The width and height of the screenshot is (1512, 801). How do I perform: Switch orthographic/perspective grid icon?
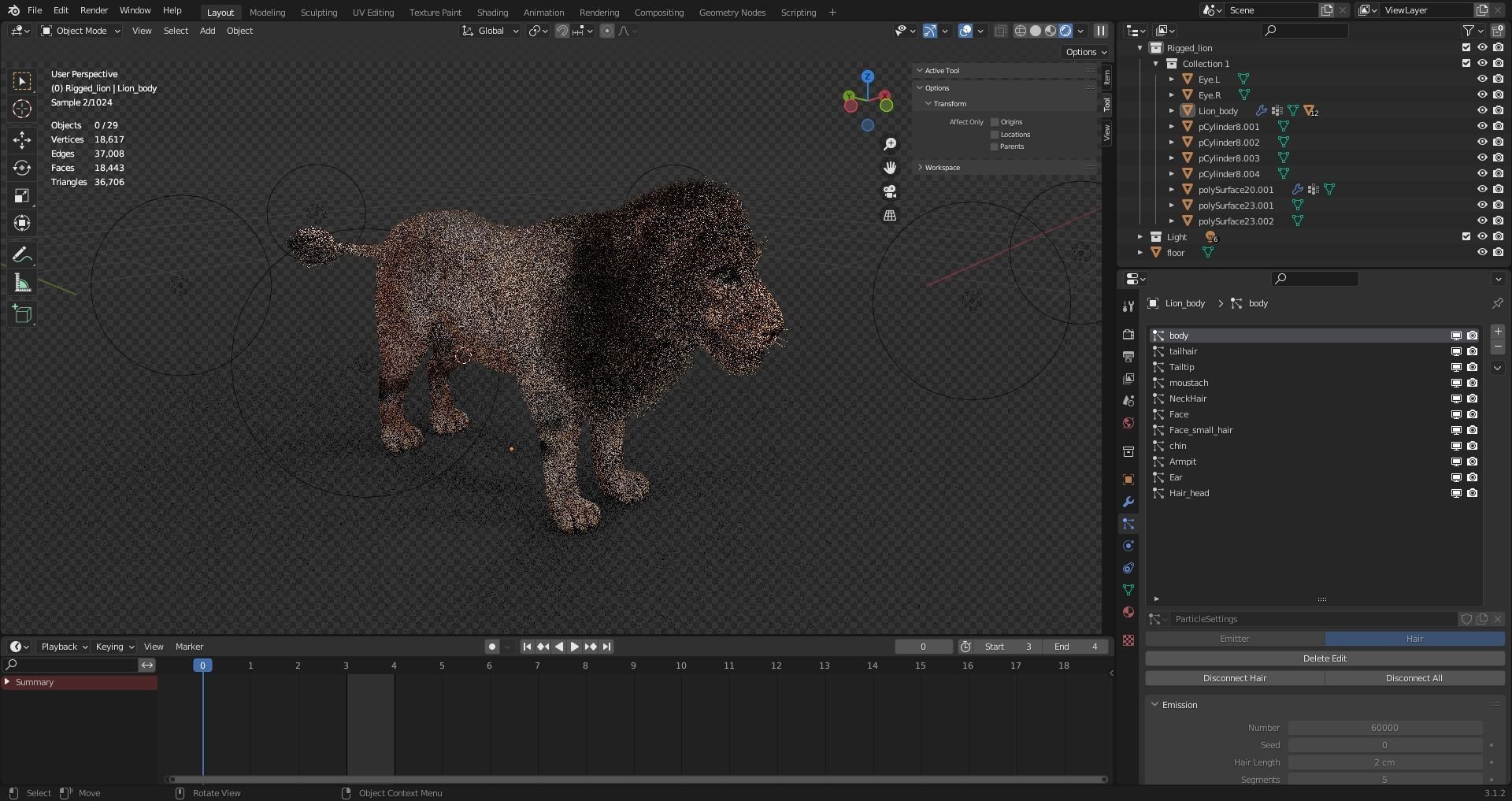(890, 215)
